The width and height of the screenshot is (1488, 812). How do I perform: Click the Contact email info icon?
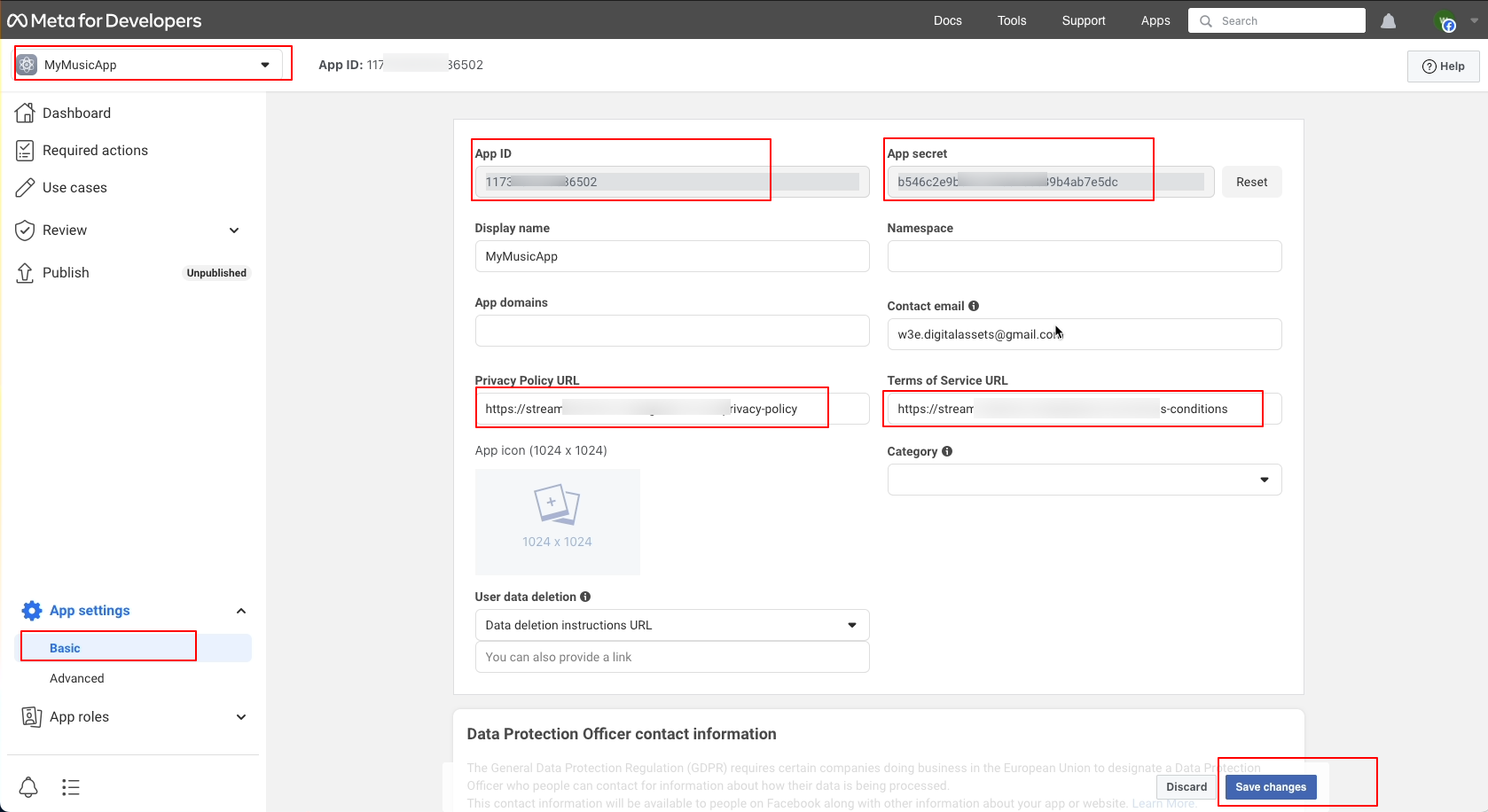coord(974,306)
